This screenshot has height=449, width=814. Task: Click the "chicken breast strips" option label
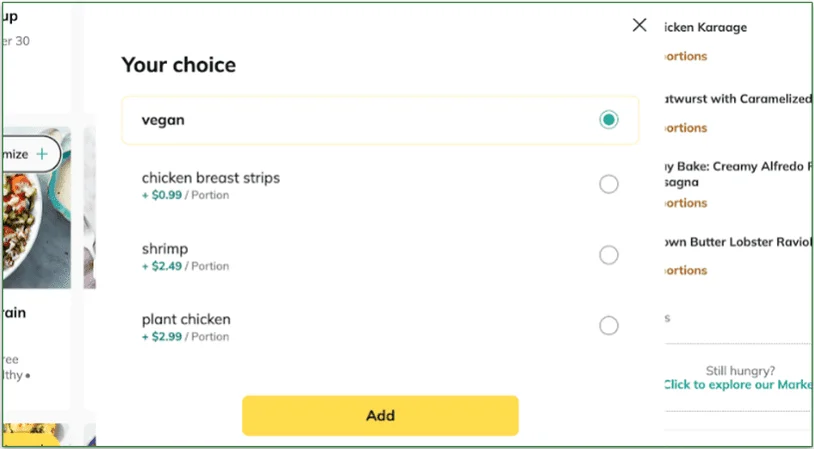[210, 178]
